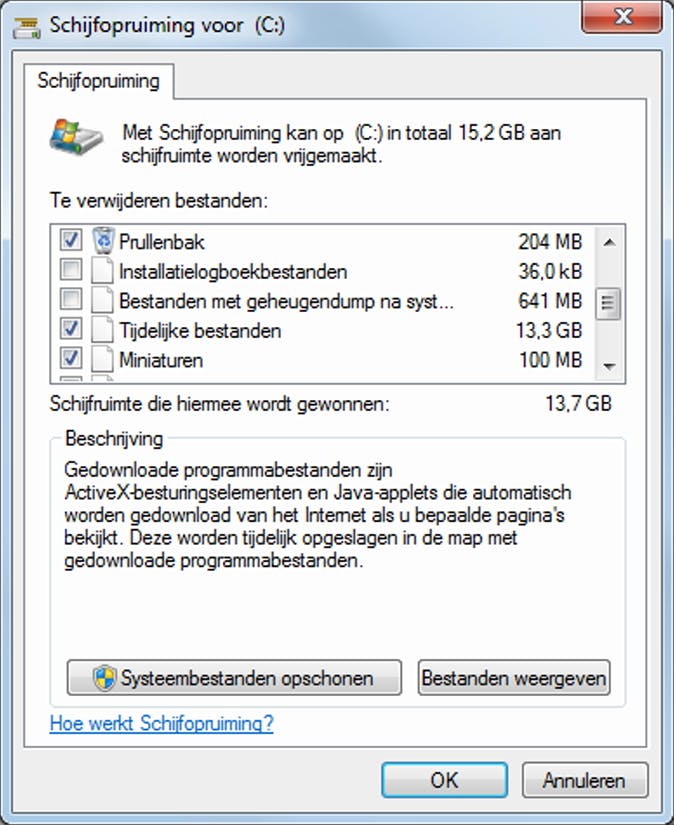Open the 'Hoe werkt Schijfopruiming?' link

[161, 723]
